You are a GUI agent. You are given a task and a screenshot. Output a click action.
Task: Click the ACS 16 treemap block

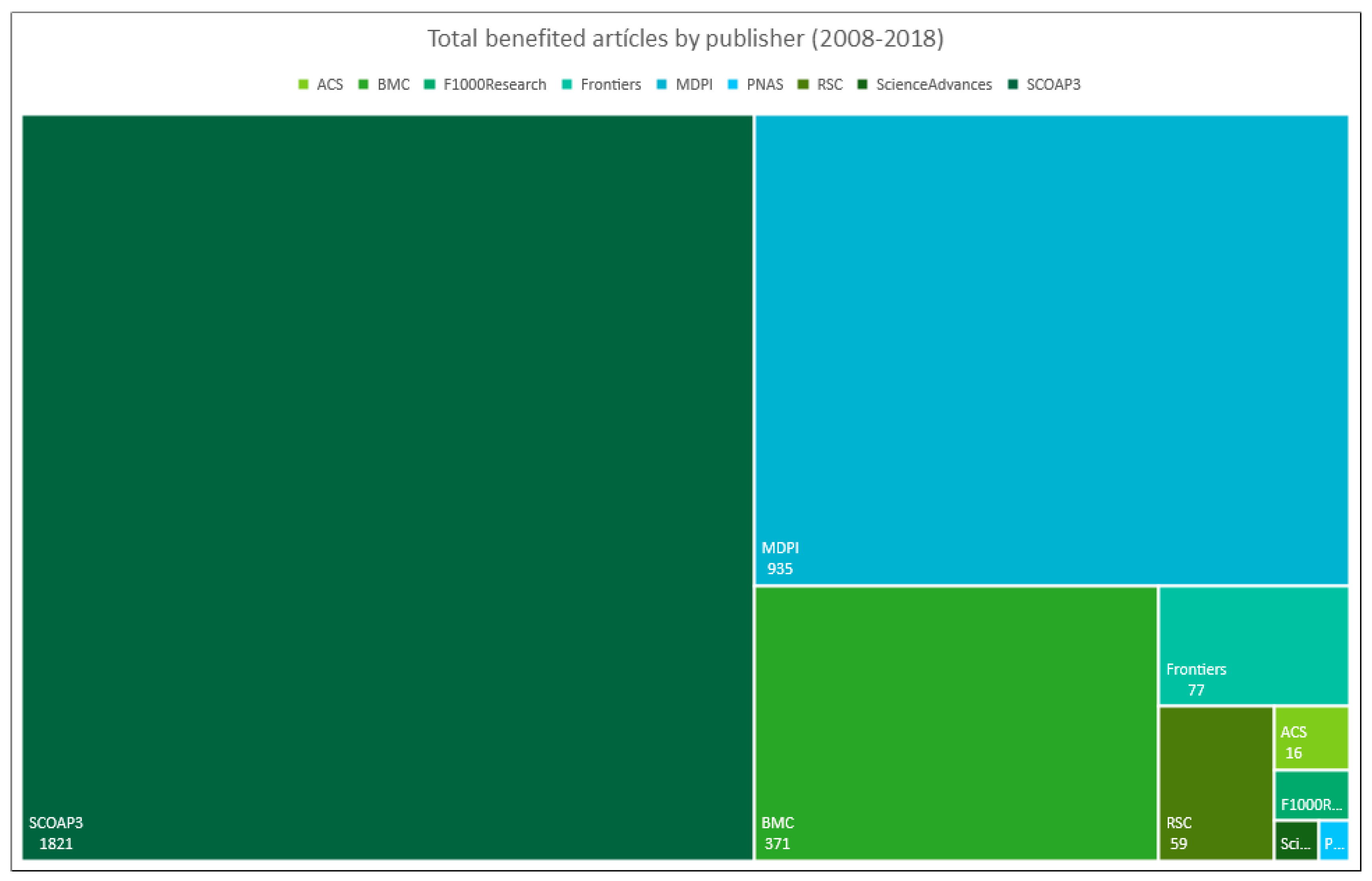[1311, 737]
